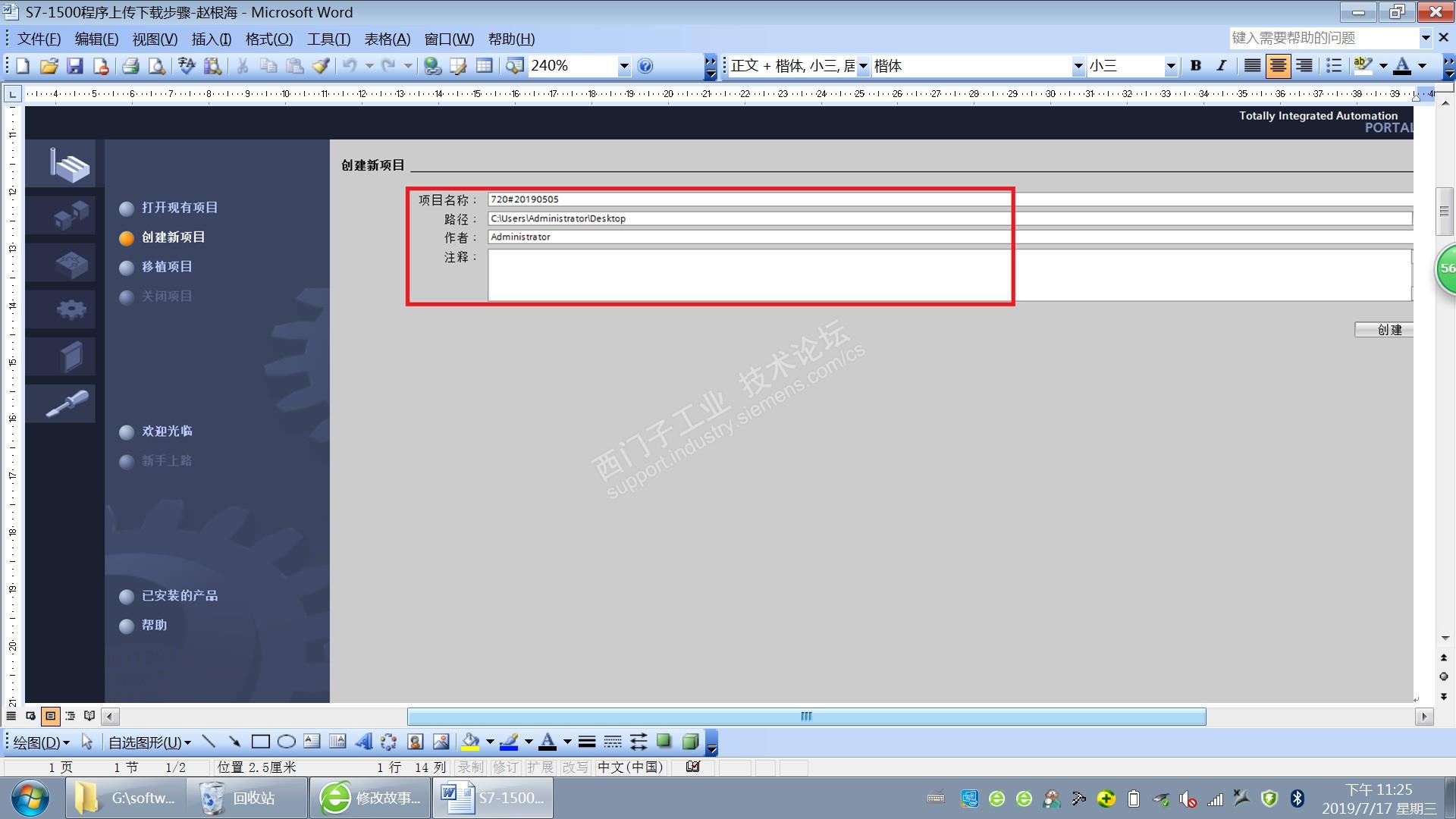The image size is (1456, 819).
Task: Click the 自选图形(U) AutoShapes button
Action: pos(149,742)
